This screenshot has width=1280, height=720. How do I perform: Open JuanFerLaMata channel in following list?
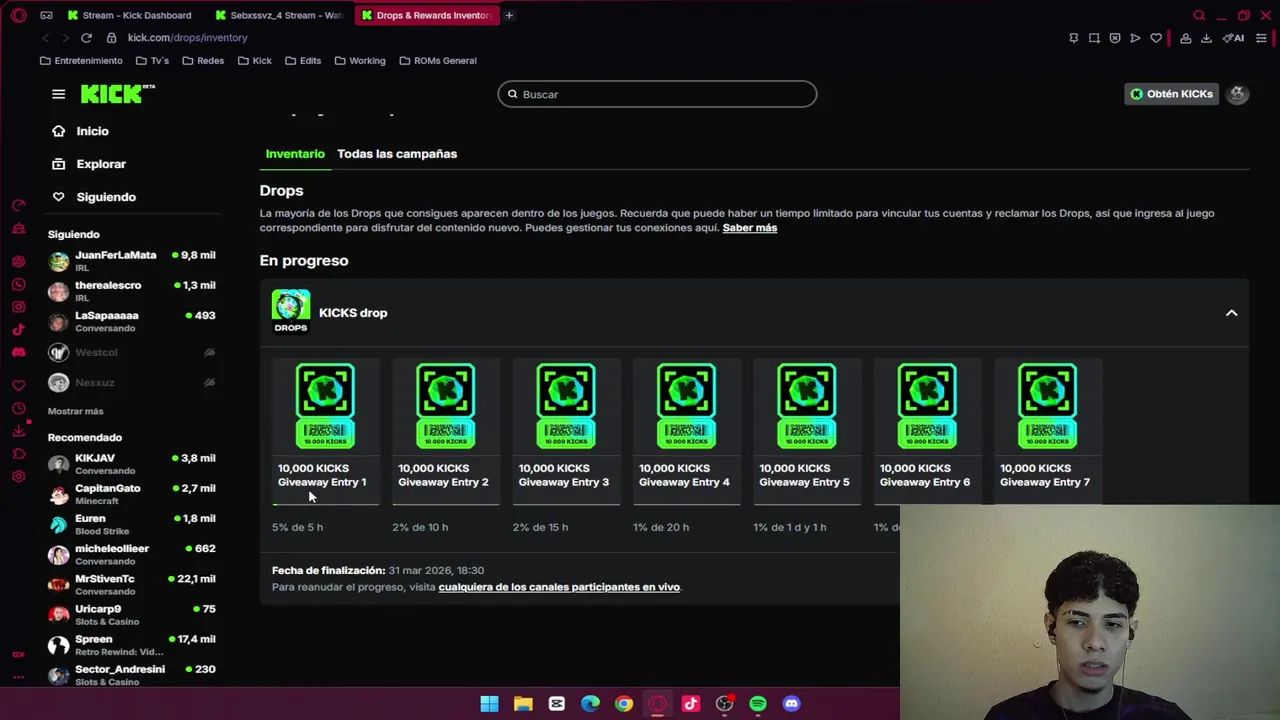pos(132,261)
